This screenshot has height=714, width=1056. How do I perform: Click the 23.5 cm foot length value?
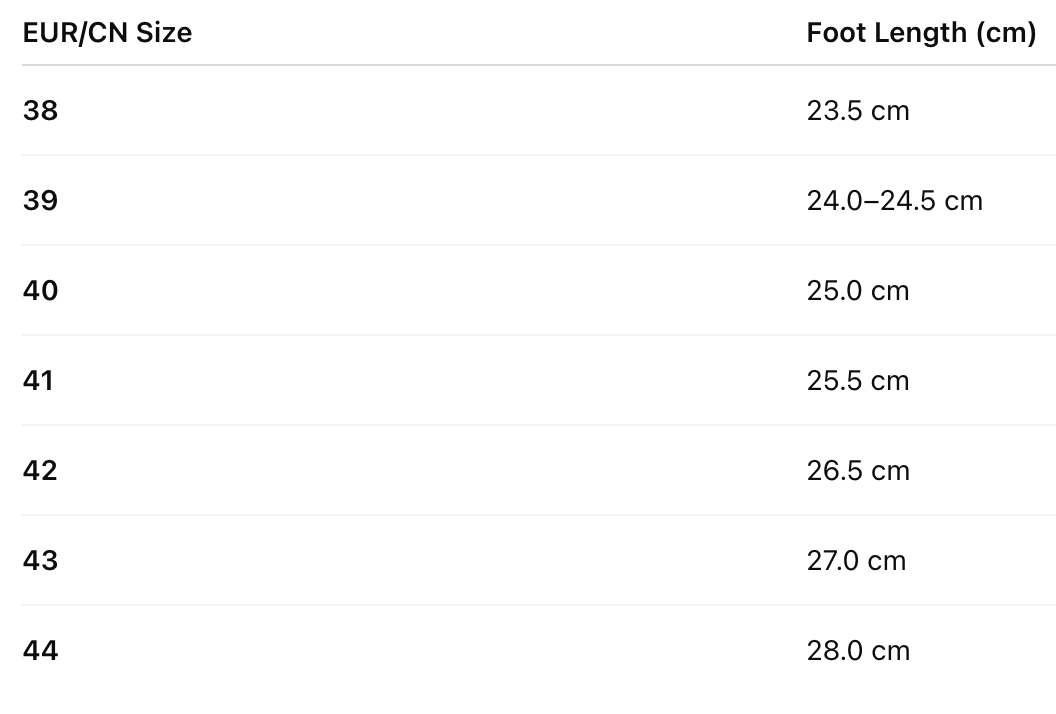pos(858,110)
